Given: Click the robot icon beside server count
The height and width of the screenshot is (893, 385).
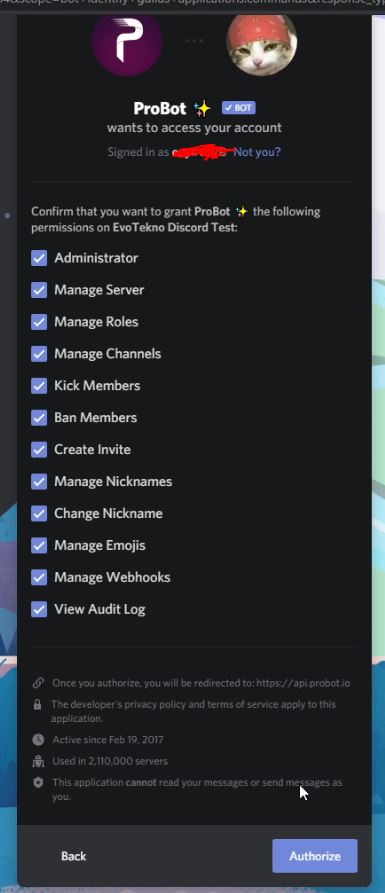Looking at the screenshot, I should click(x=38, y=761).
